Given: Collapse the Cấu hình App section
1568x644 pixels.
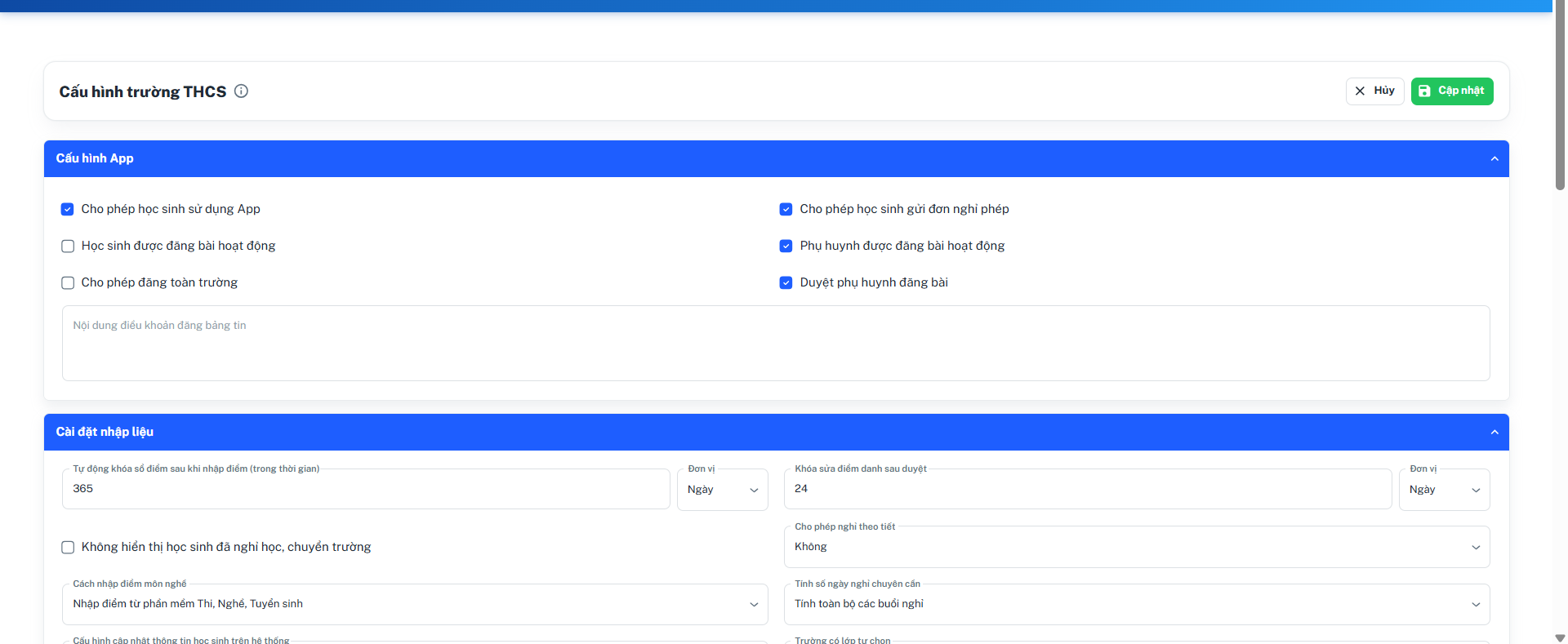Looking at the screenshot, I should tap(1494, 159).
